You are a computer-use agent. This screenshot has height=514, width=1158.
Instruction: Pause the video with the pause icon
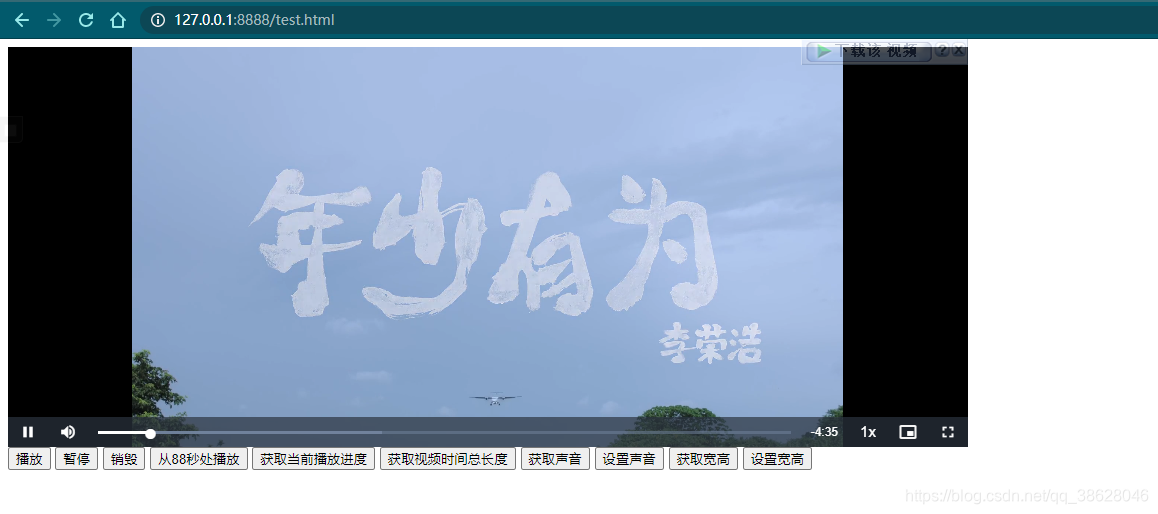27,432
